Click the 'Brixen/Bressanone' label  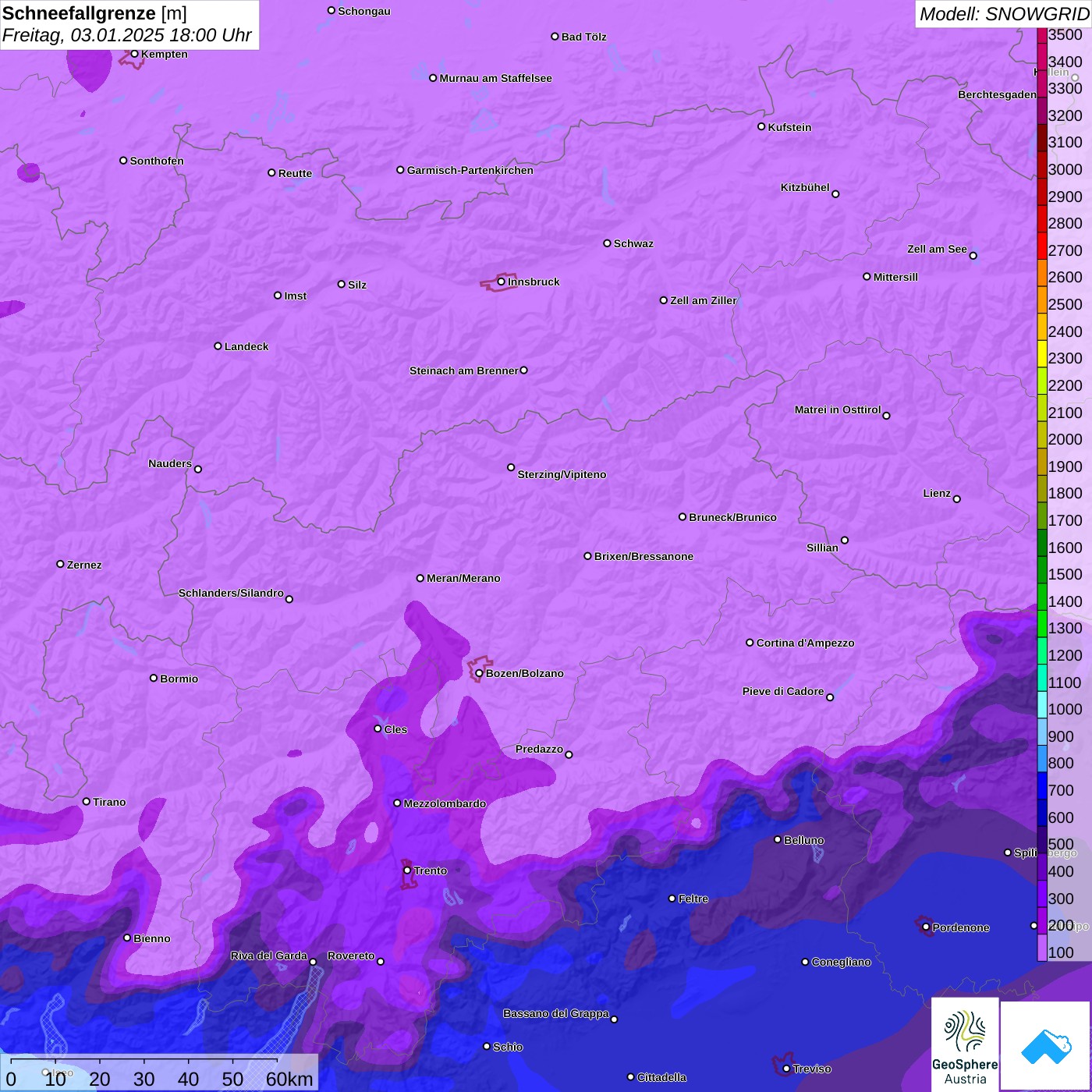coord(643,556)
